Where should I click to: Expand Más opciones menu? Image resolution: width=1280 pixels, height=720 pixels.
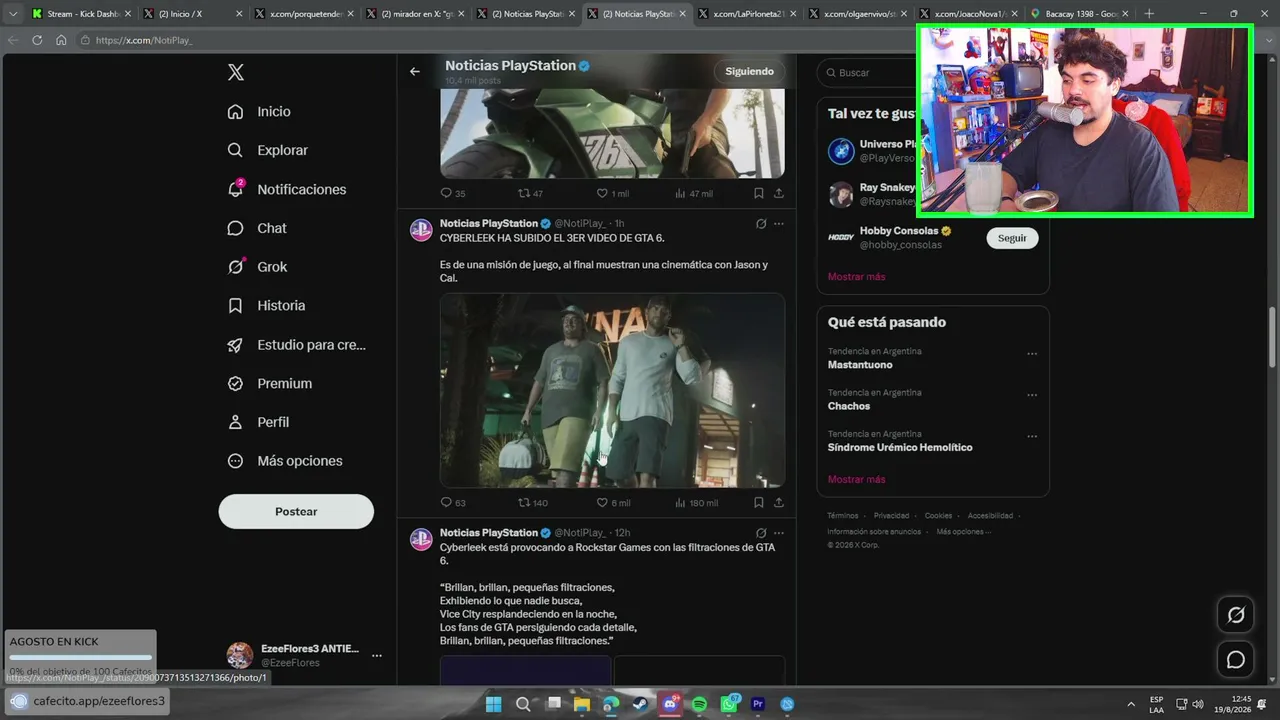(285, 461)
